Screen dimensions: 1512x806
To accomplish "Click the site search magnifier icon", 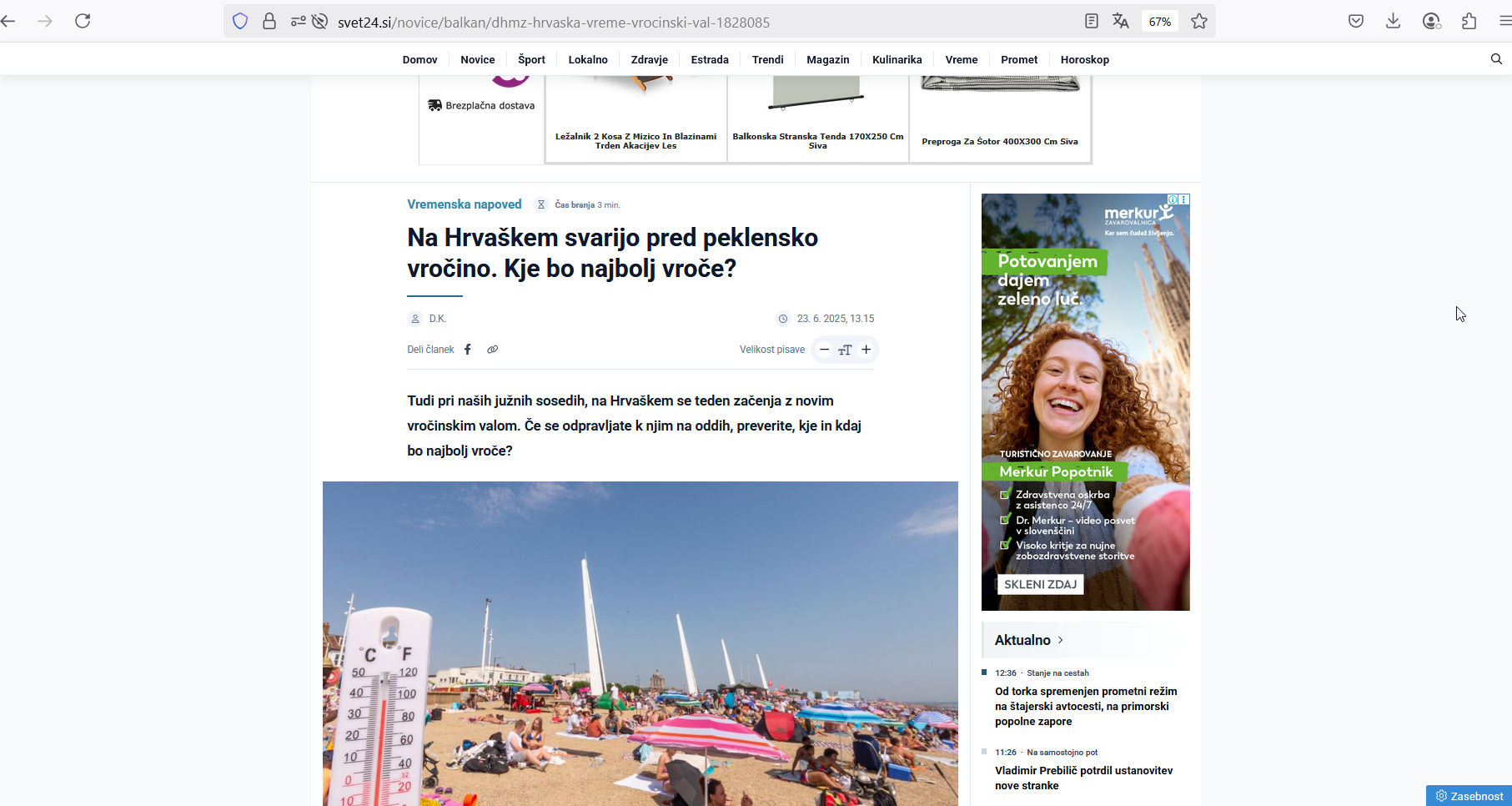I will pos(1496,59).
